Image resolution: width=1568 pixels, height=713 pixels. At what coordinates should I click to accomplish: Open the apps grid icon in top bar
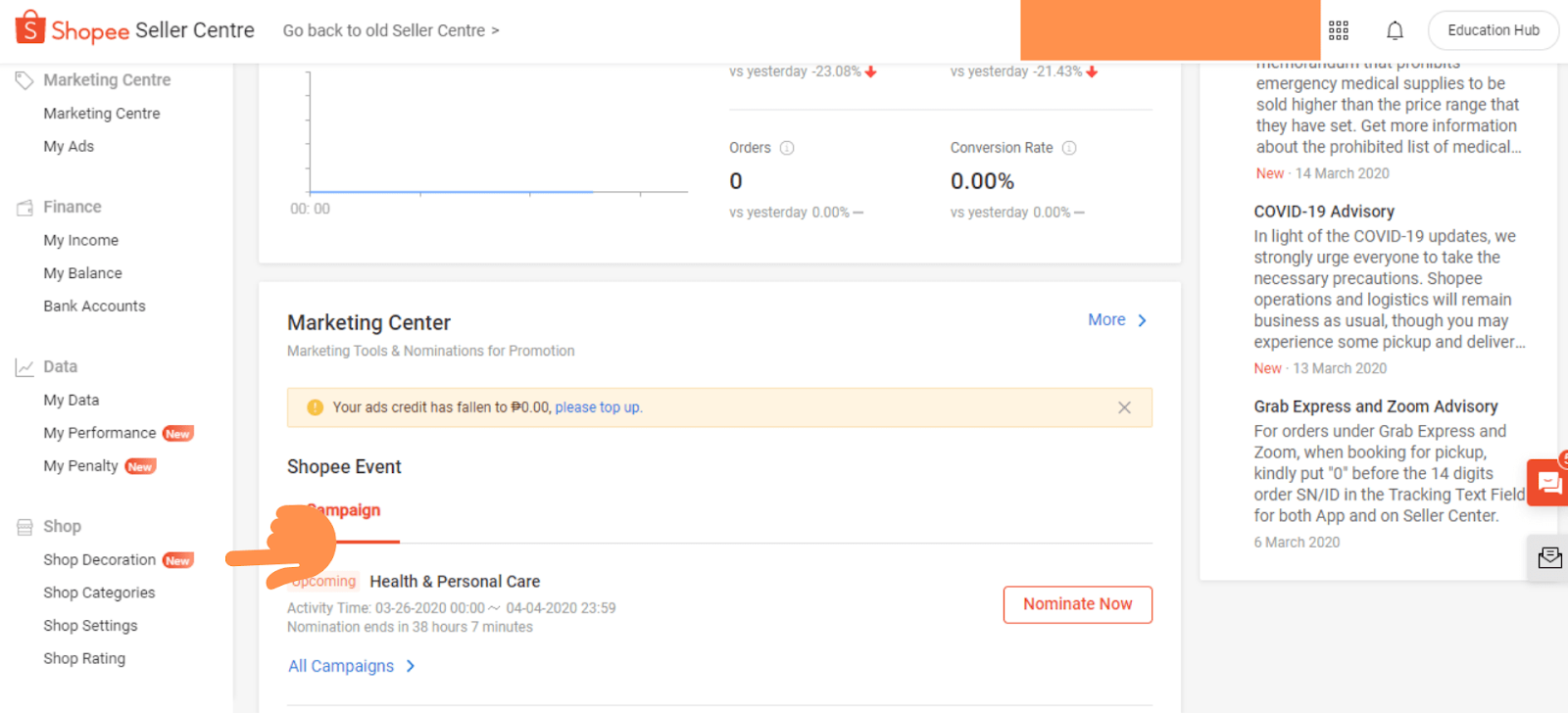click(x=1339, y=30)
